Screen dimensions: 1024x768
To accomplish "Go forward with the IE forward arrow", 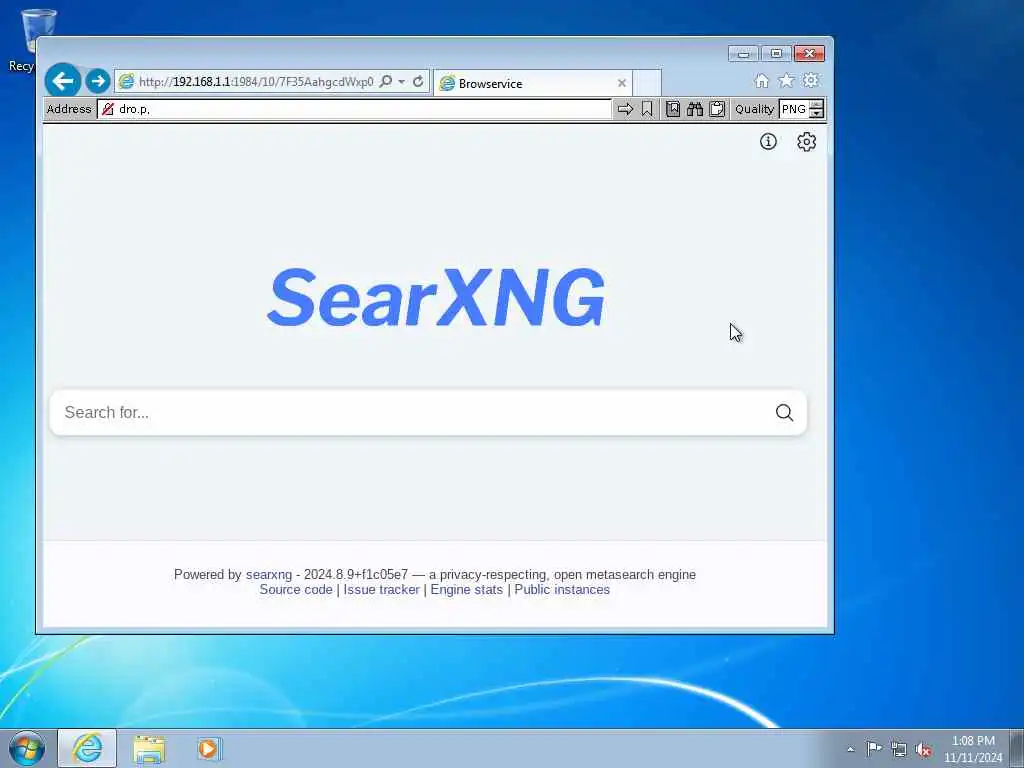I will (98, 82).
